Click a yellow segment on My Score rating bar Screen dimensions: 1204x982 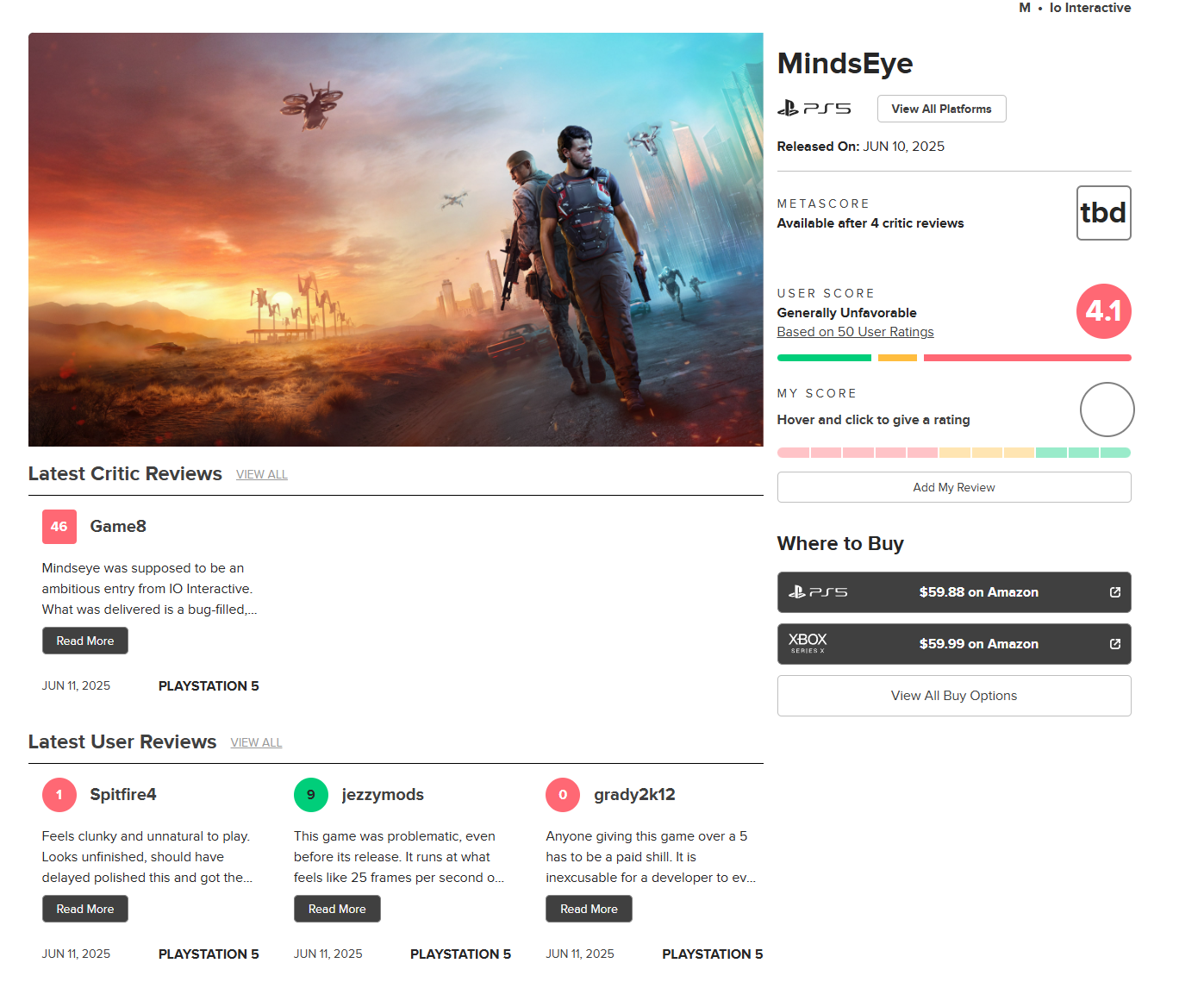987,453
